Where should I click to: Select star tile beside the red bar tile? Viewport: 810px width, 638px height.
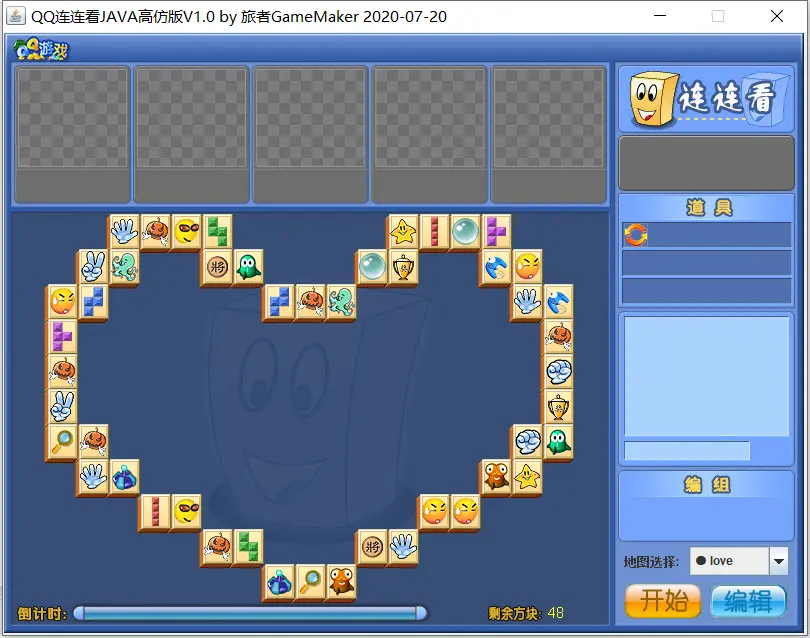pos(403,231)
